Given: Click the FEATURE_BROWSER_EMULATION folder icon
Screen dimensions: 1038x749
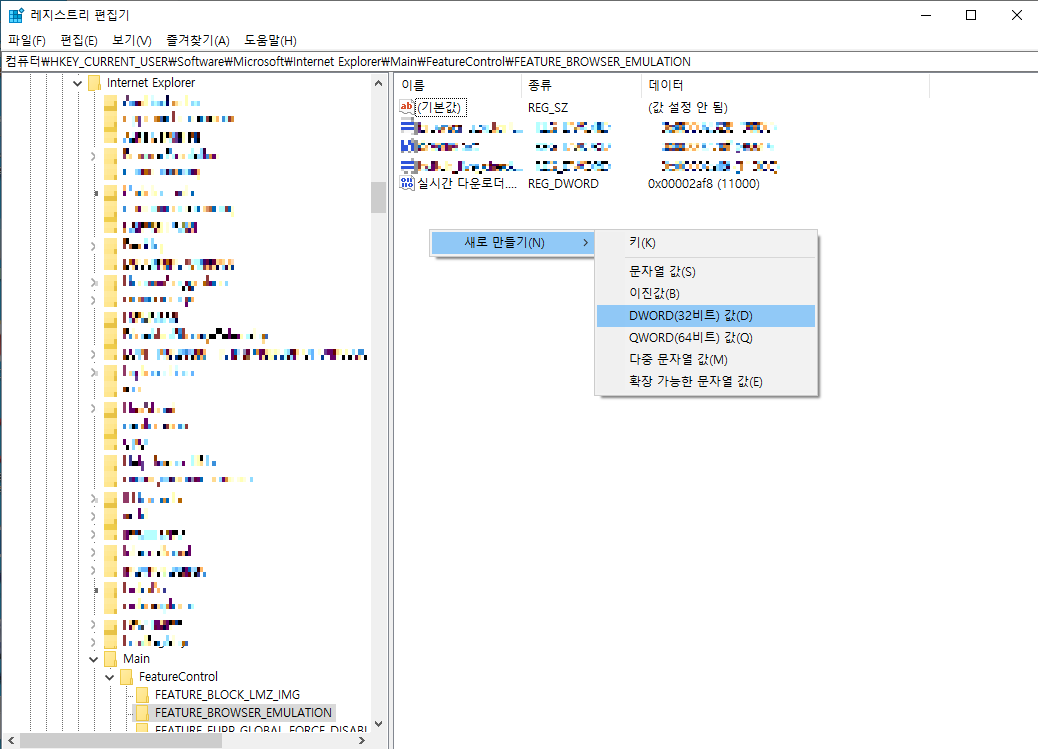Looking at the screenshot, I should (x=142, y=713).
